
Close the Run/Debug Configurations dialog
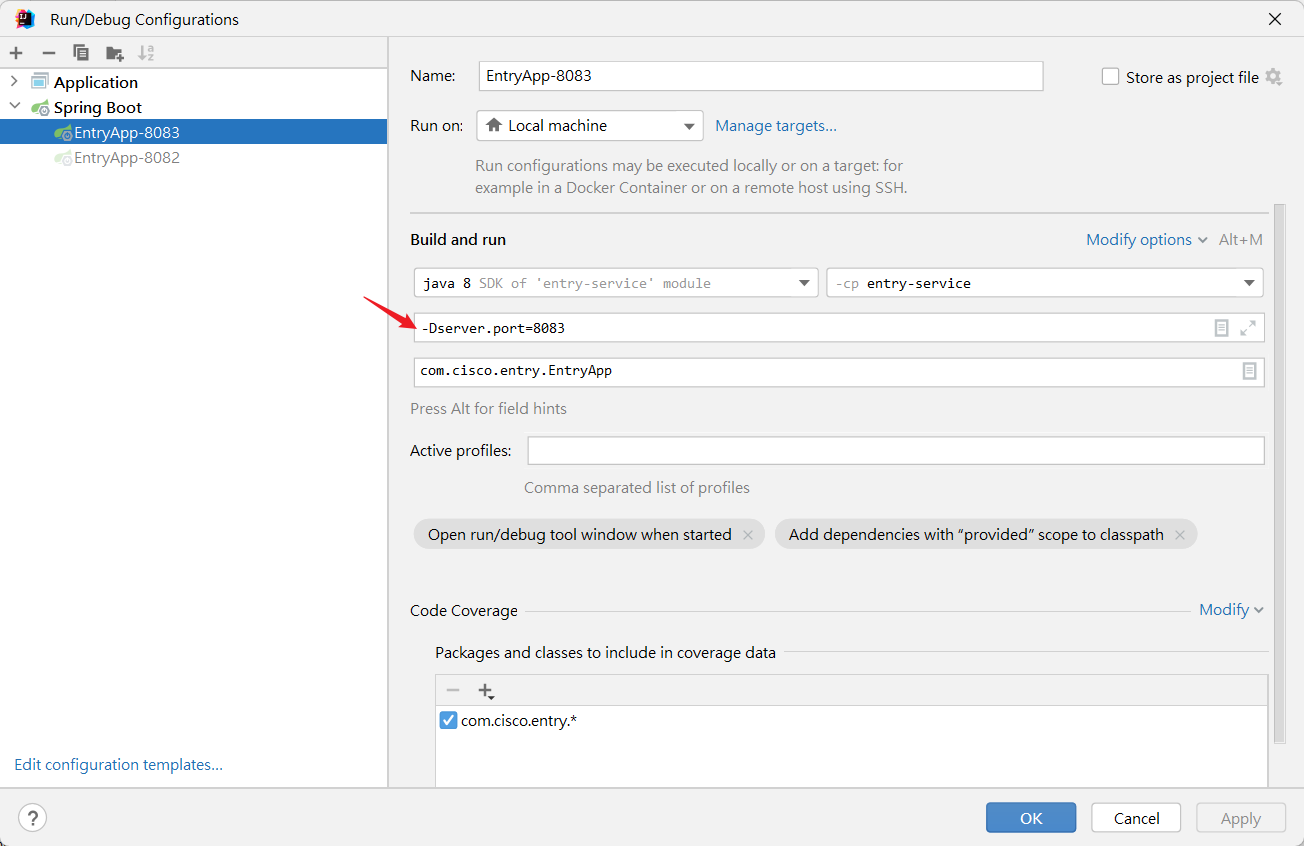[x=1275, y=19]
